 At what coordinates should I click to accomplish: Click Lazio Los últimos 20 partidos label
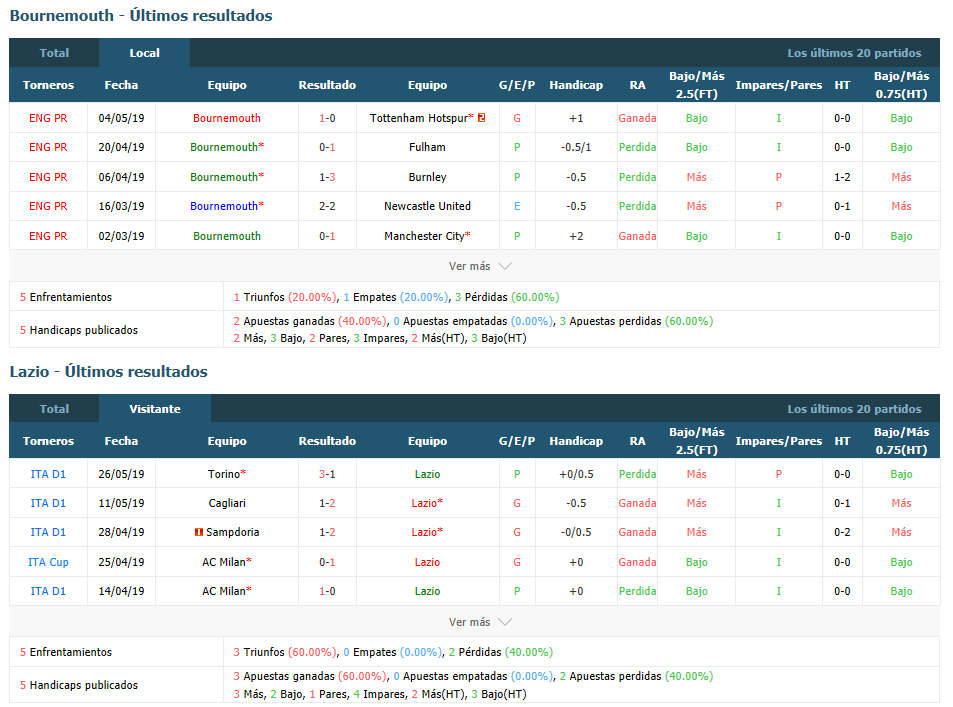click(854, 409)
